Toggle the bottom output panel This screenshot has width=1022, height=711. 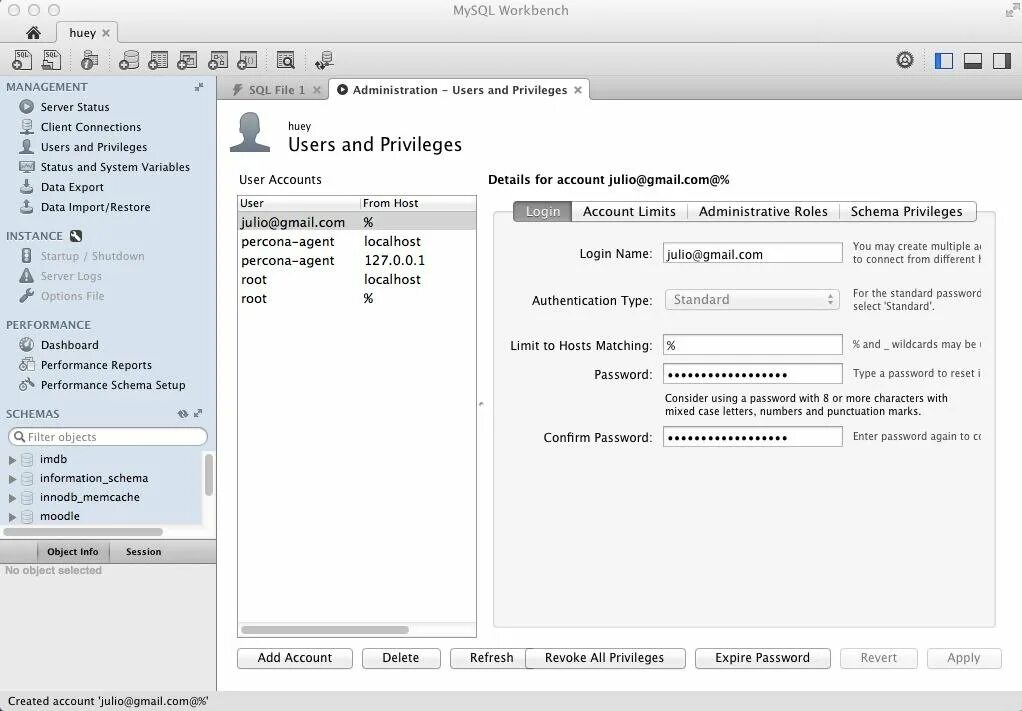(972, 61)
